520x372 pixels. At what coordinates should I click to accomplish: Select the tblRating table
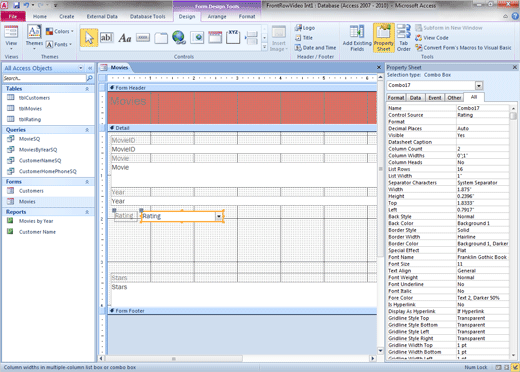click(30, 119)
